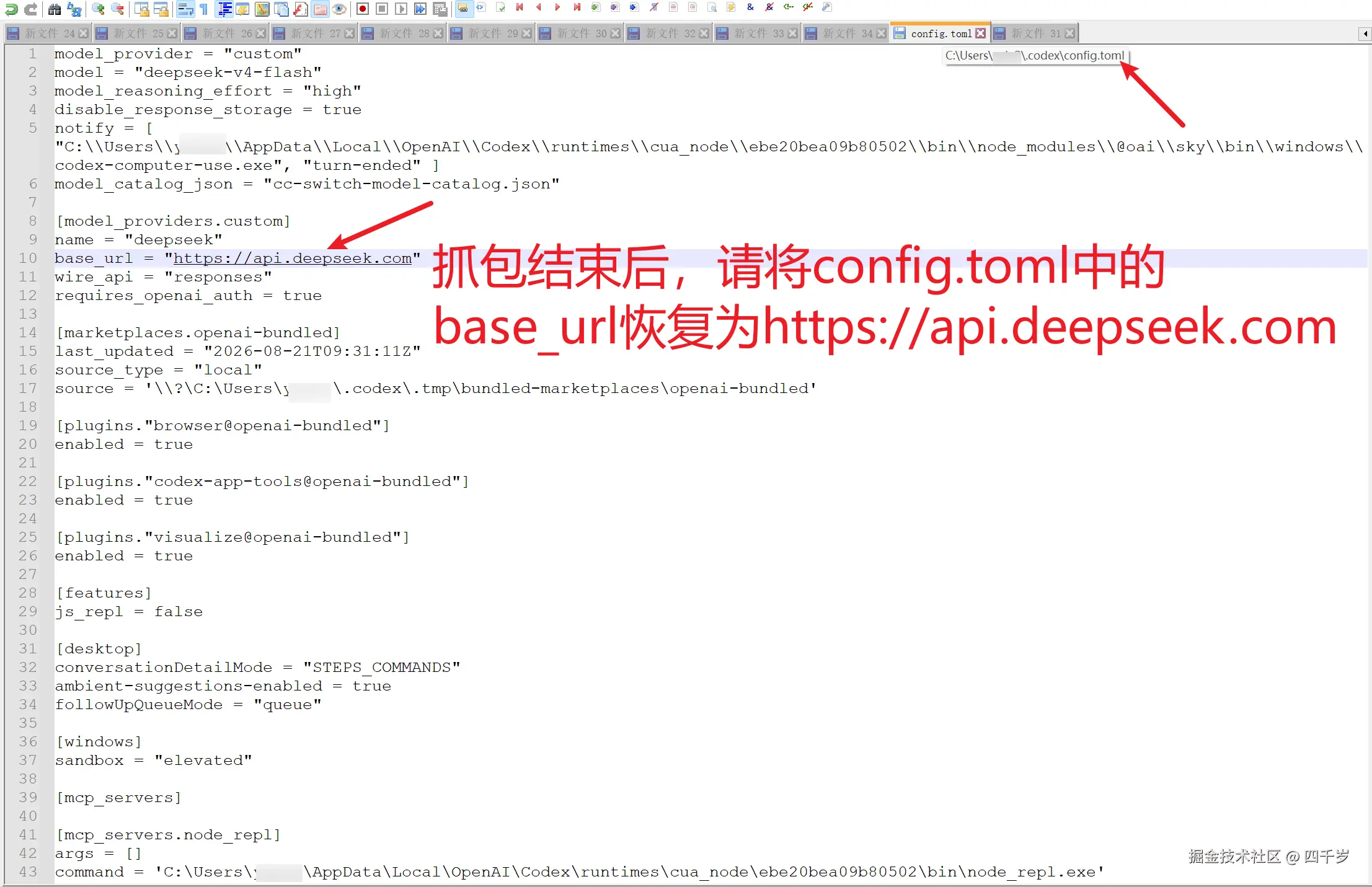Open Find with the binoculars icon
The width and height of the screenshot is (1372, 887).
(x=55, y=9)
